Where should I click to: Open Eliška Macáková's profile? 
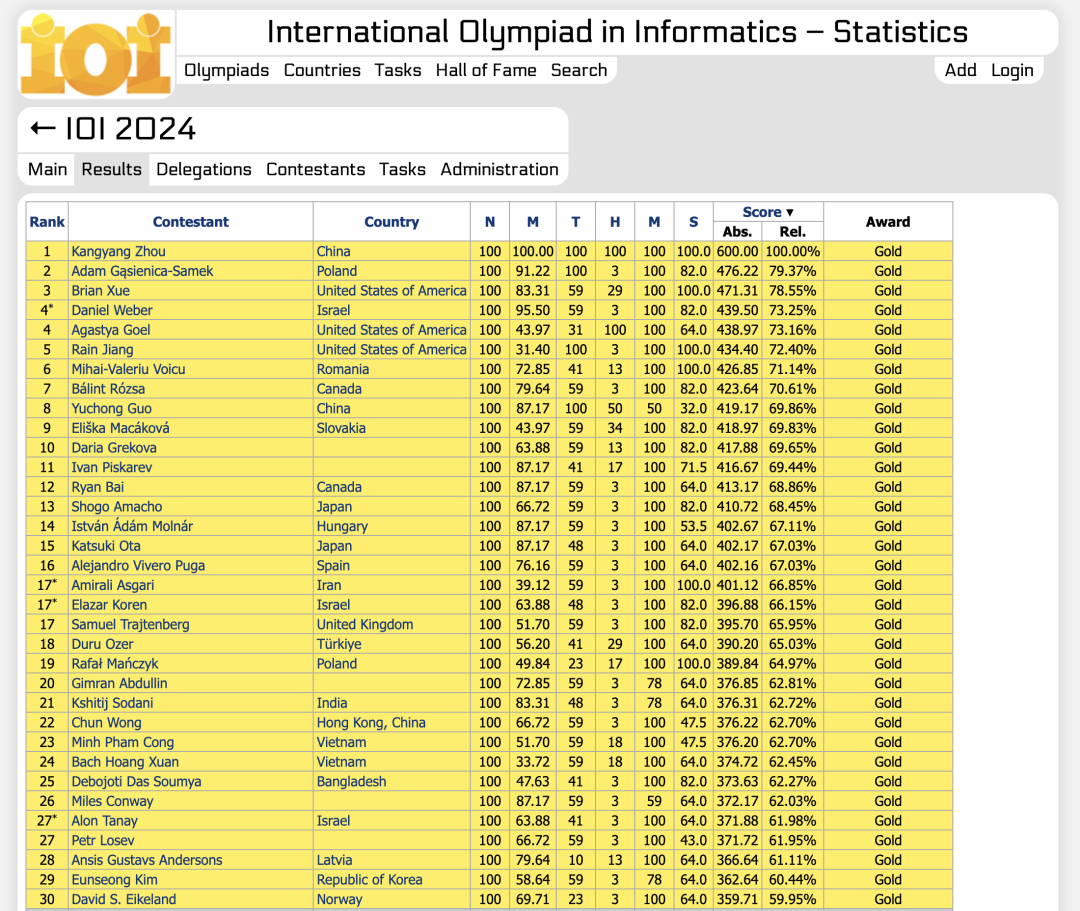tap(121, 428)
